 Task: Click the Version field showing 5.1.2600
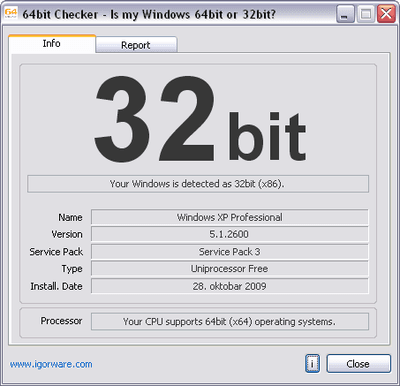230,234
